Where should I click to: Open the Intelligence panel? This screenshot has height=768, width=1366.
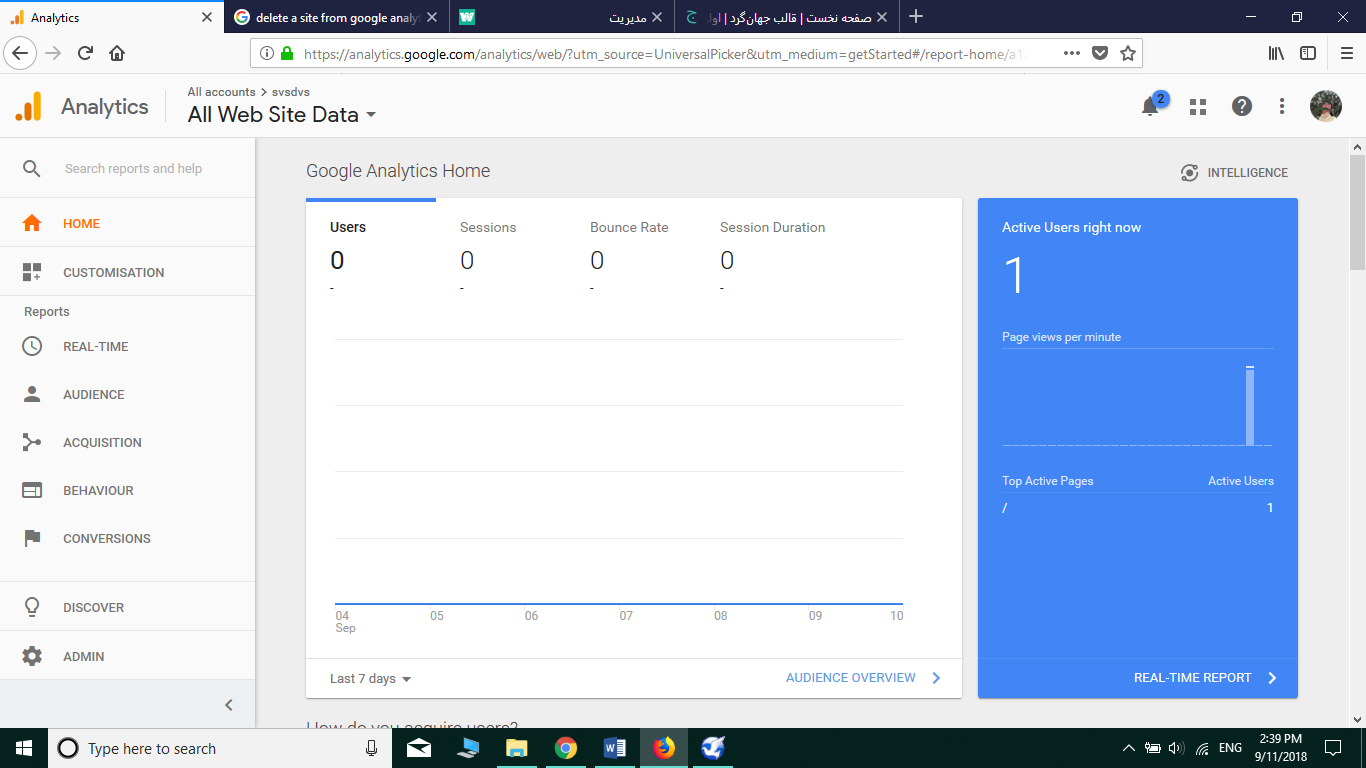point(1234,173)
